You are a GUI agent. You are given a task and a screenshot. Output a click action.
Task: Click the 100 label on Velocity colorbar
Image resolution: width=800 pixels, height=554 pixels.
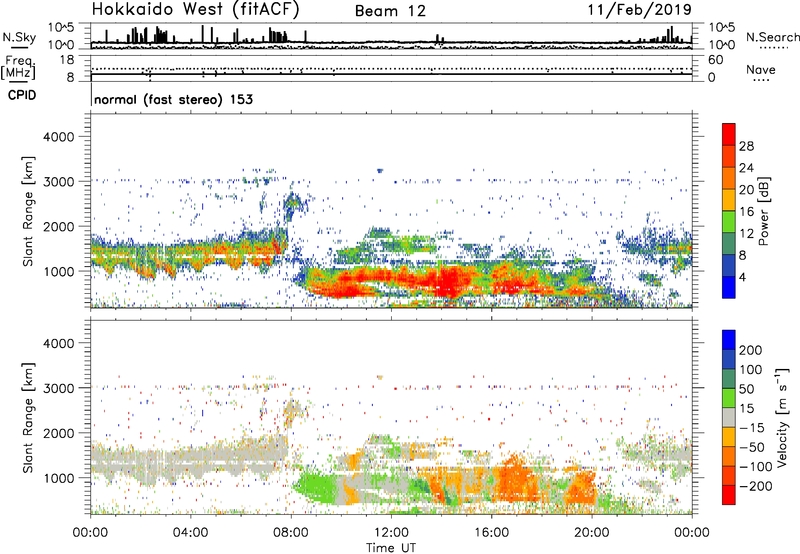[750, 370]
